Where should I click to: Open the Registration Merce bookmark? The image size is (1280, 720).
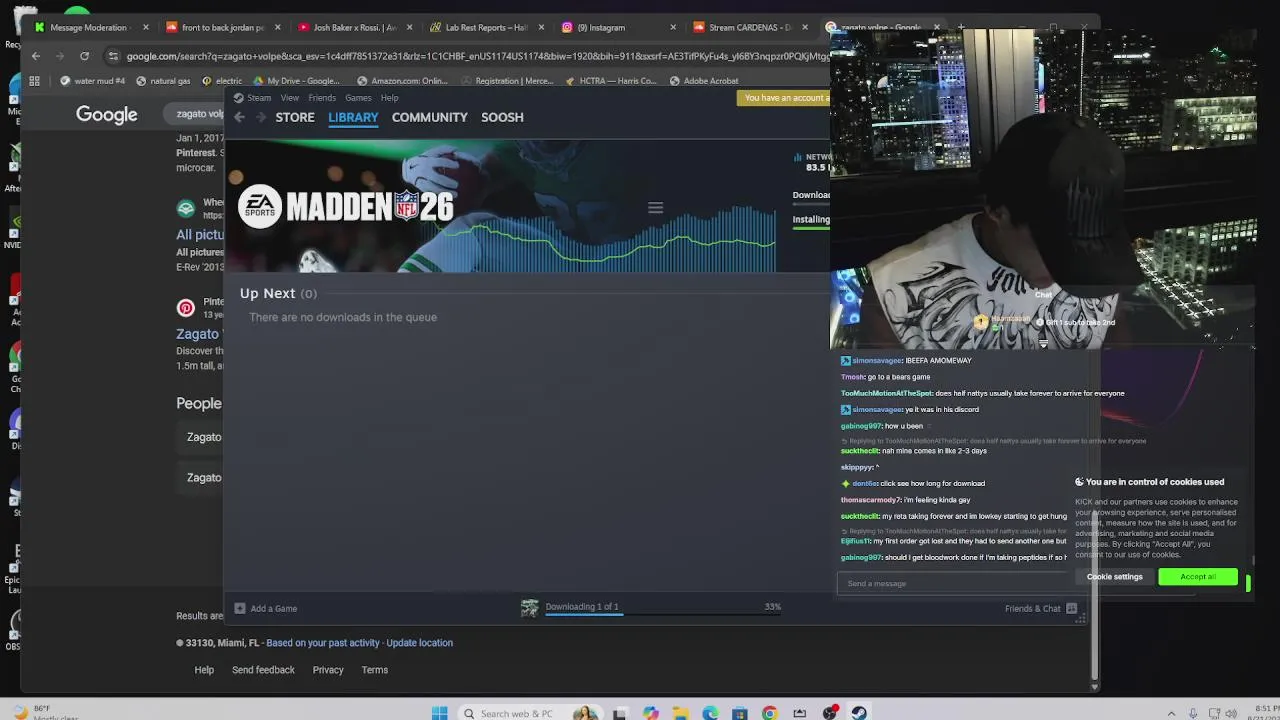tap(507, 81)
